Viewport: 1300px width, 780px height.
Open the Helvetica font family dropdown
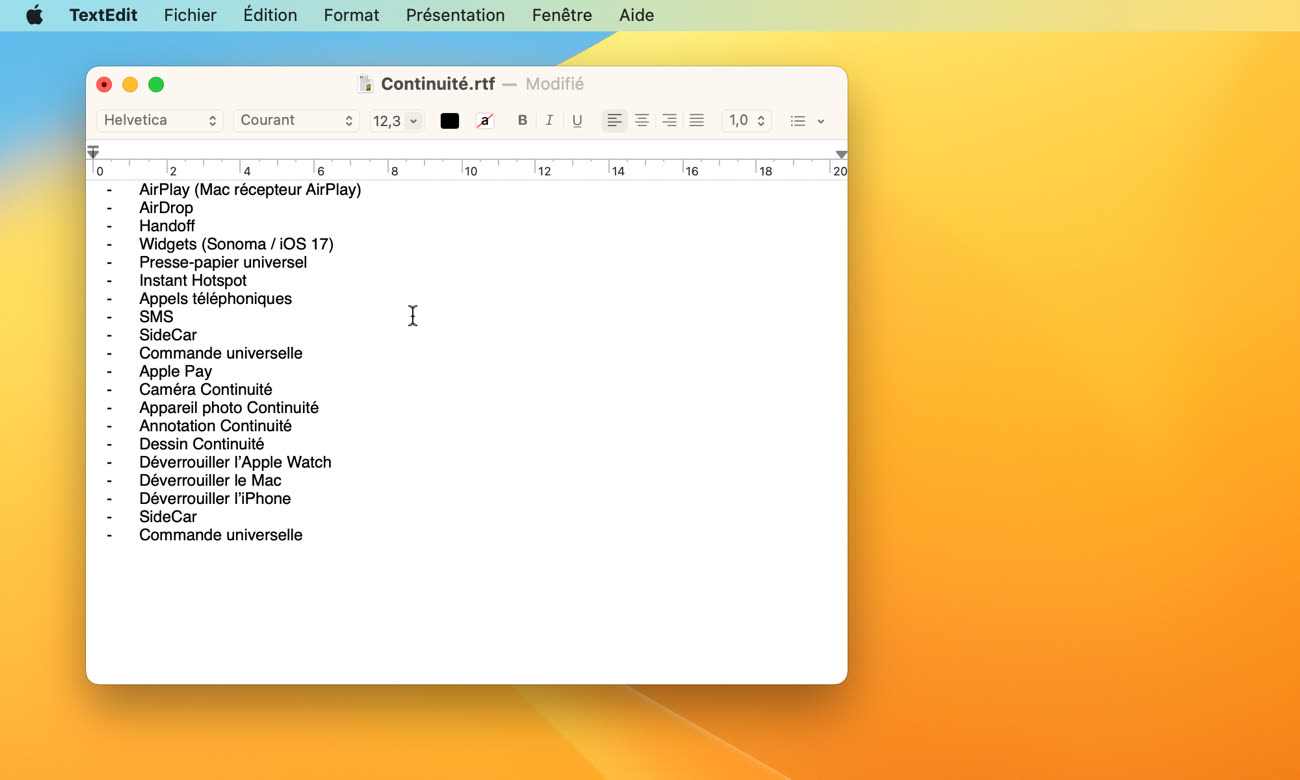[x=160, y=120]
